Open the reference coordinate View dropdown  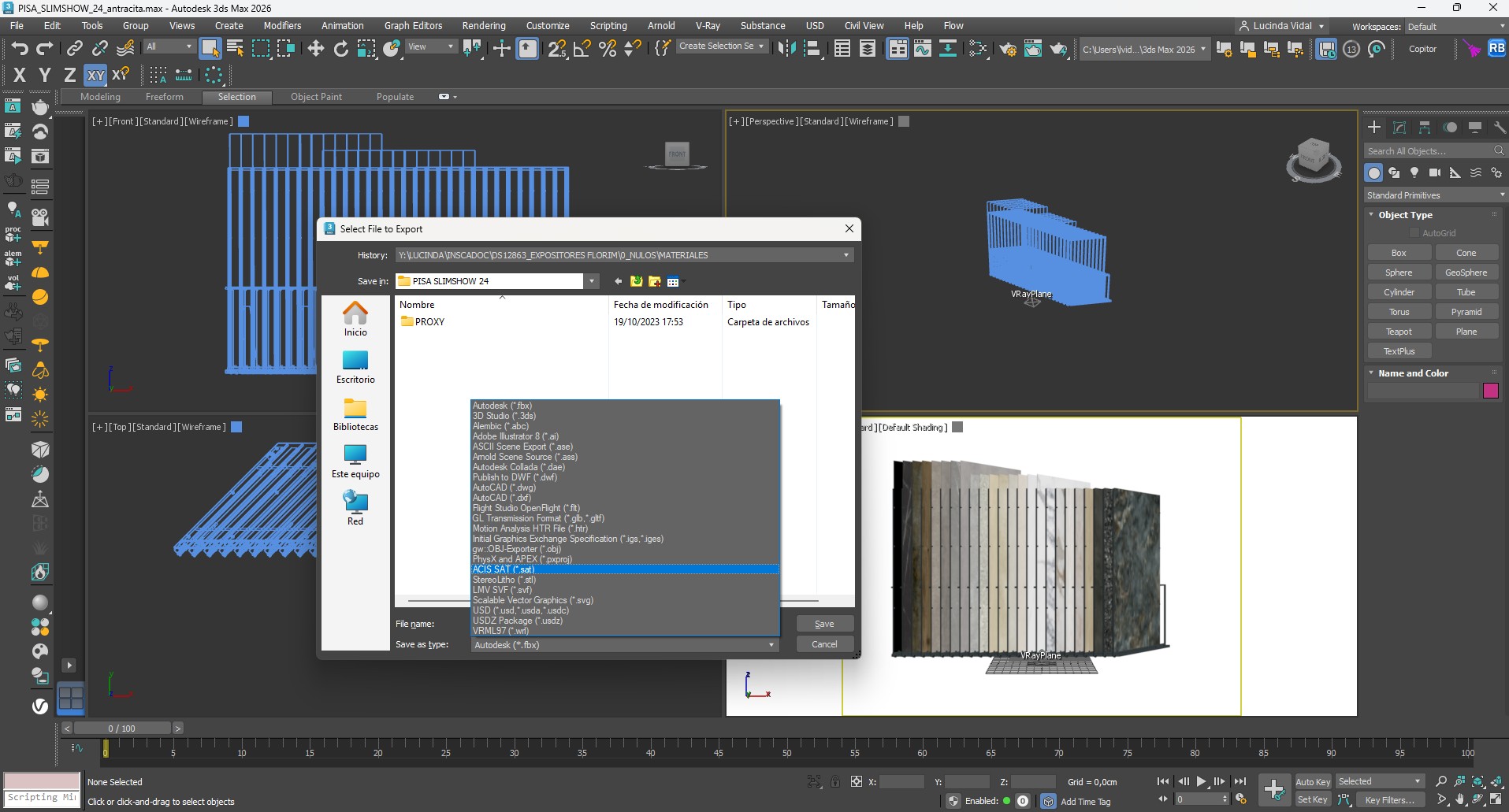coord(431,46)
